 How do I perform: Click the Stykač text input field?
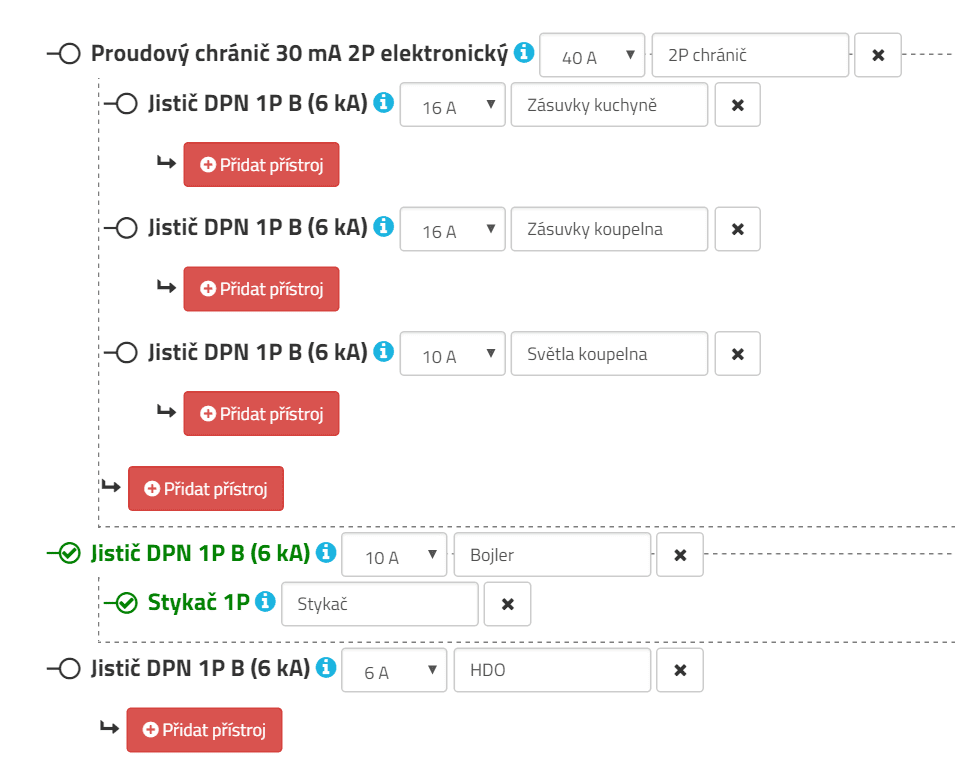379,604
